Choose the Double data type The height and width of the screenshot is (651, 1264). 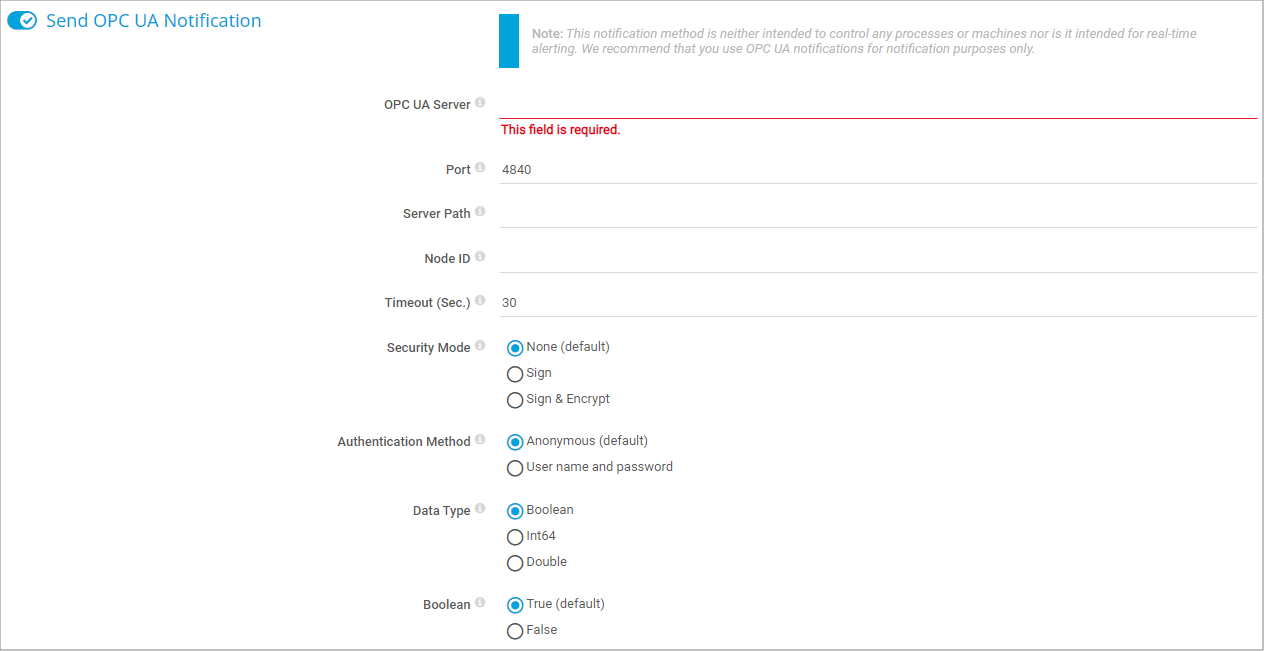tap(515, 563)
